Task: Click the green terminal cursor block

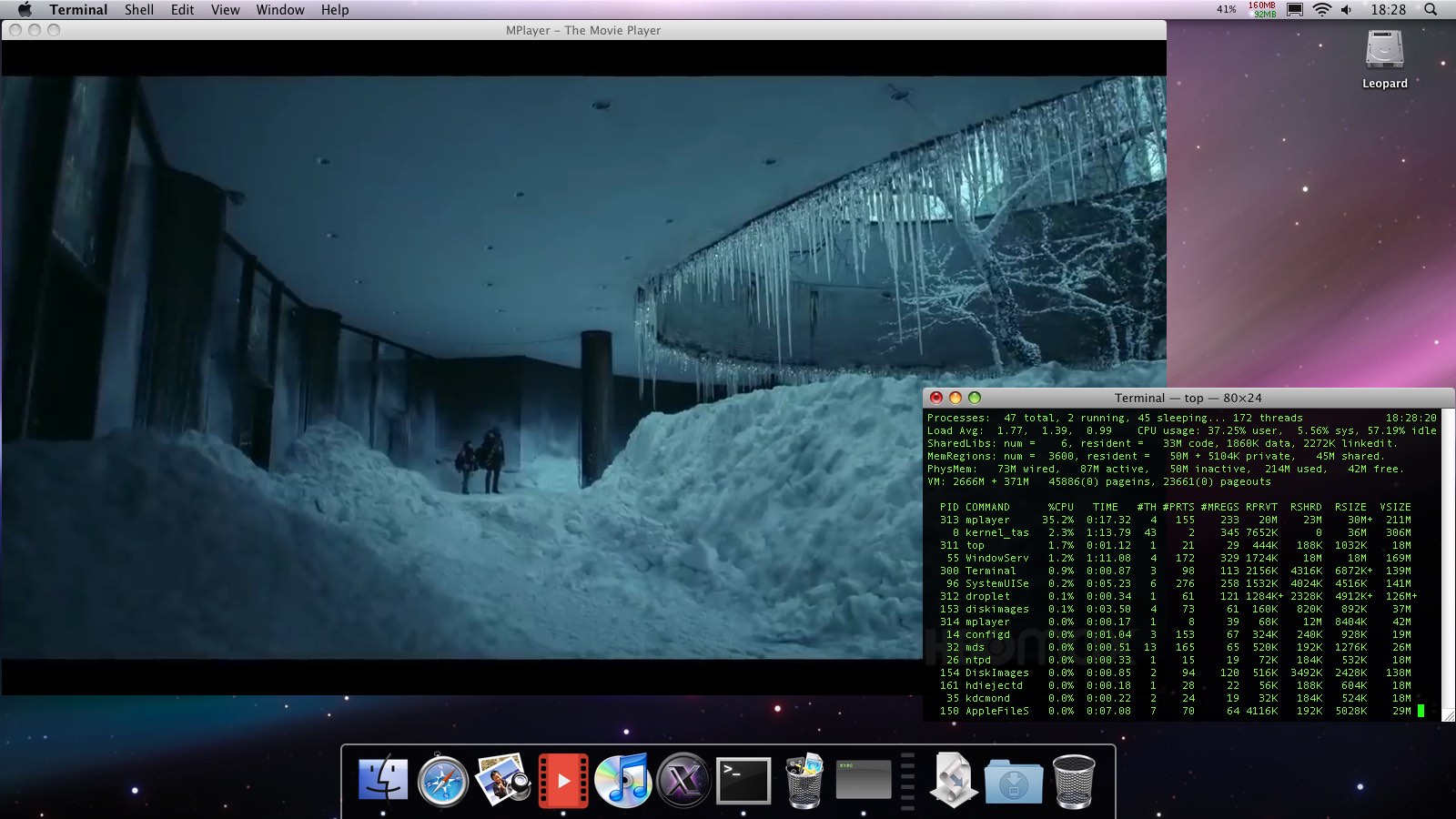Action: coord(1421,711)
